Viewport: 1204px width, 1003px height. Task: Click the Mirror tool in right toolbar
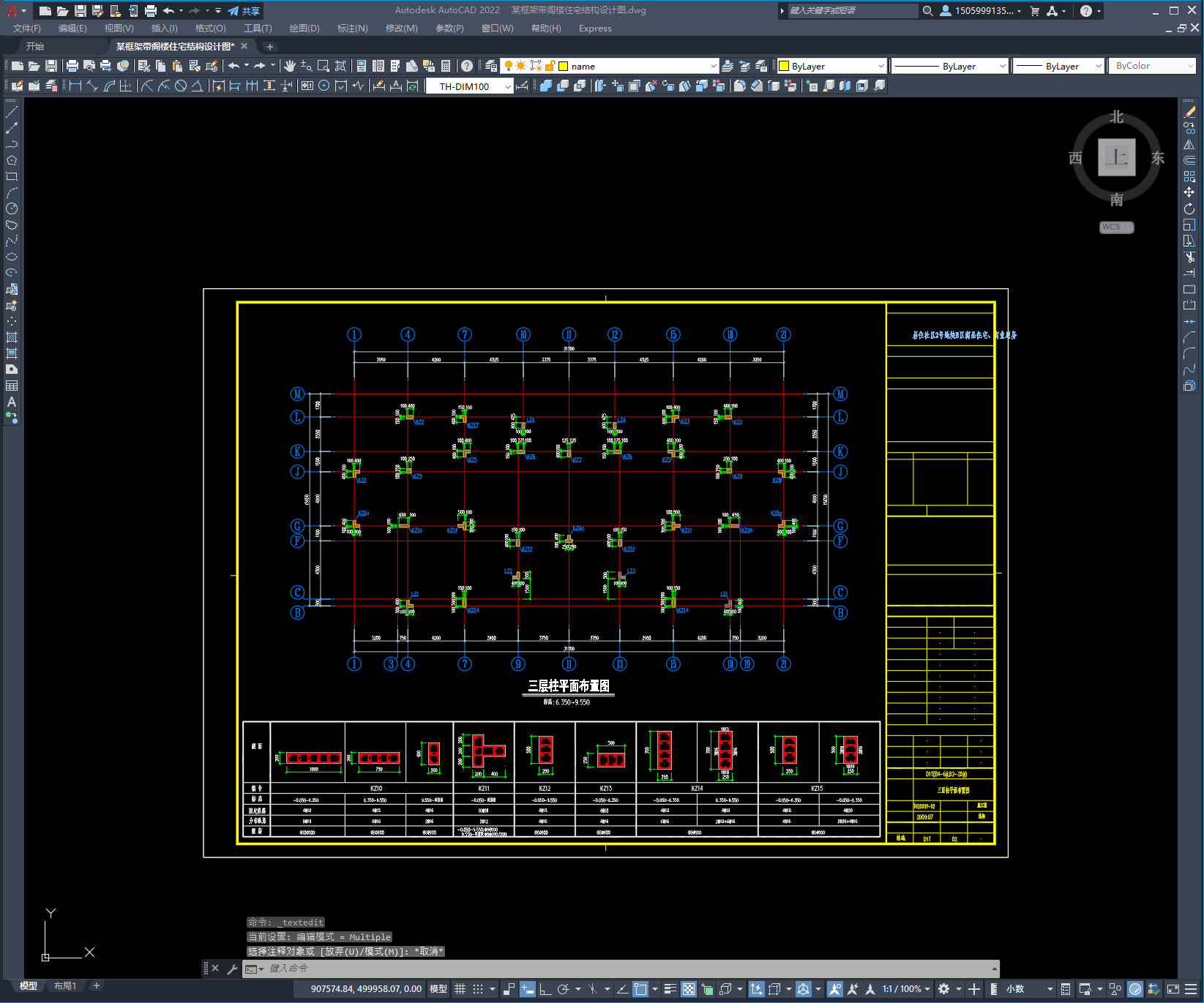pos(1189,144)
